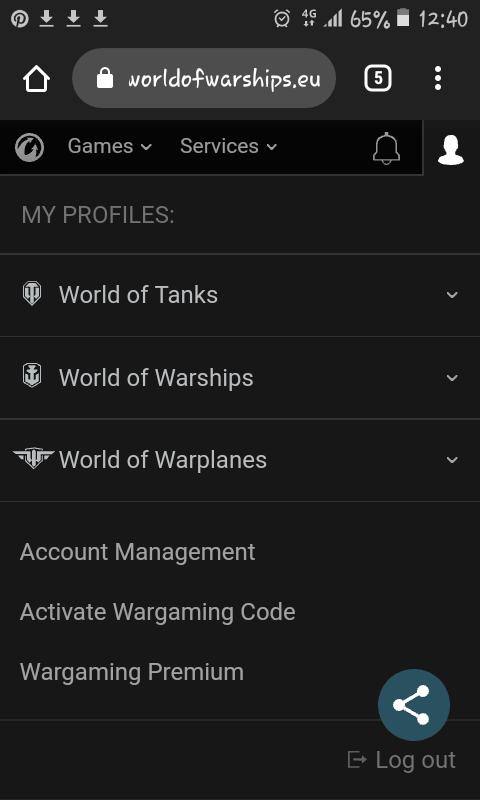The image size is (480, 800).
Task: Tap the user profile silhouette icon
Action: [x=451, y=149]
